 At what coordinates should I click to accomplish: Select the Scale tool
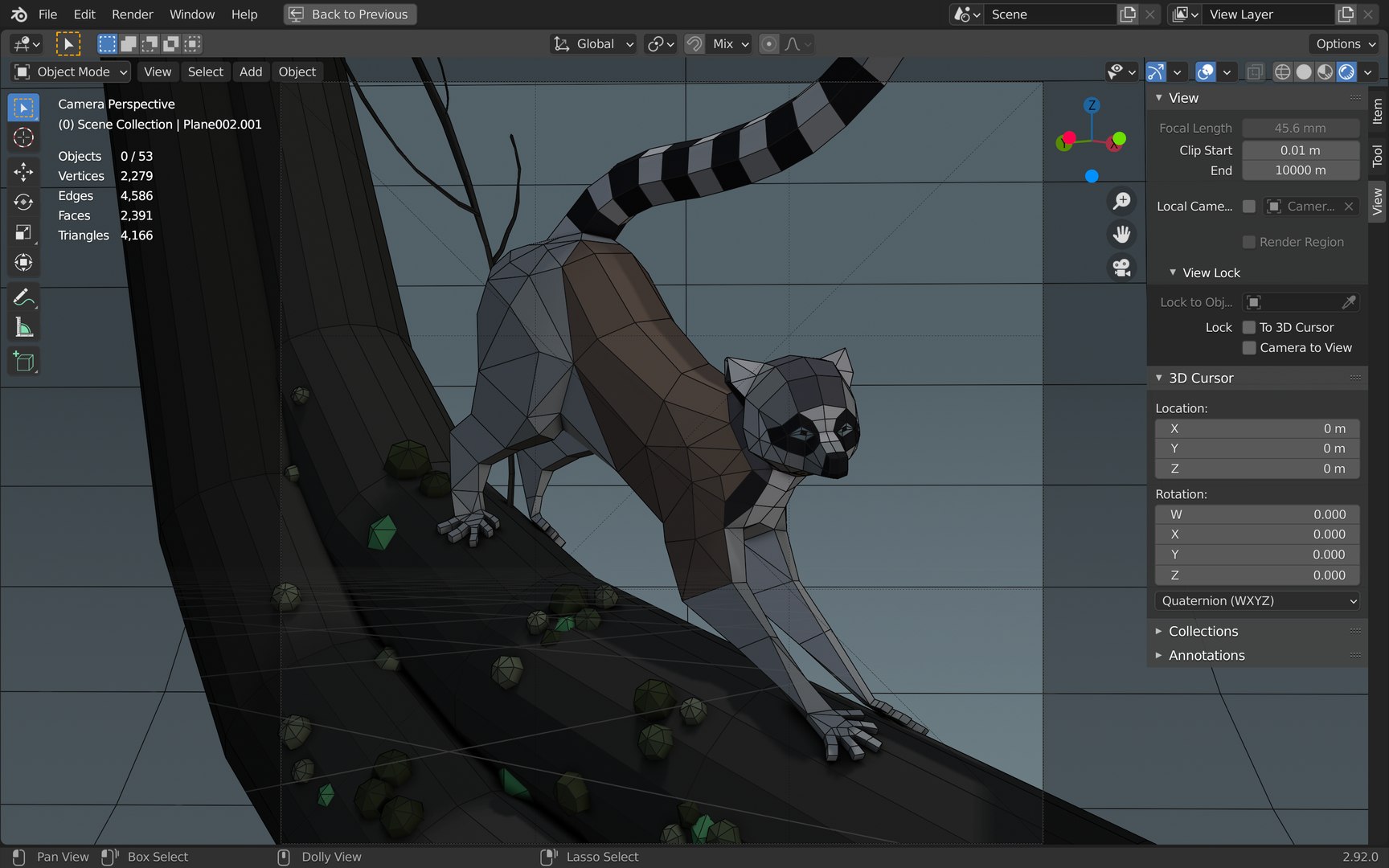point(23,232)
